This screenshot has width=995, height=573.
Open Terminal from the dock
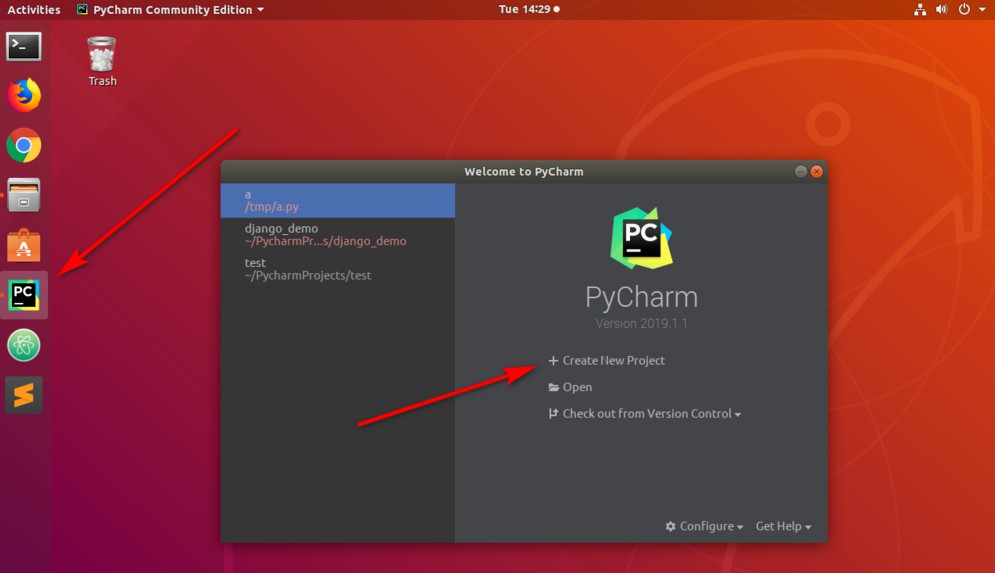[x=23, y=46]
